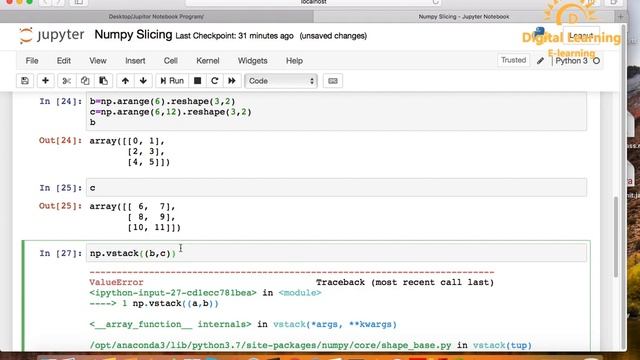Click the shape_base.py path in traceback

(x=270, y=345)
